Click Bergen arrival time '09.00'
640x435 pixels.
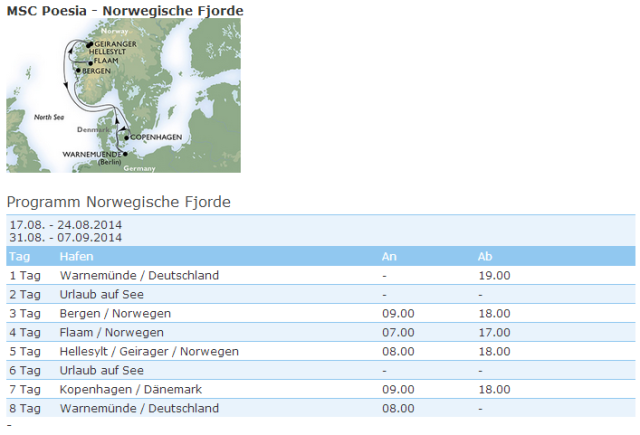(x=398, y=313)
